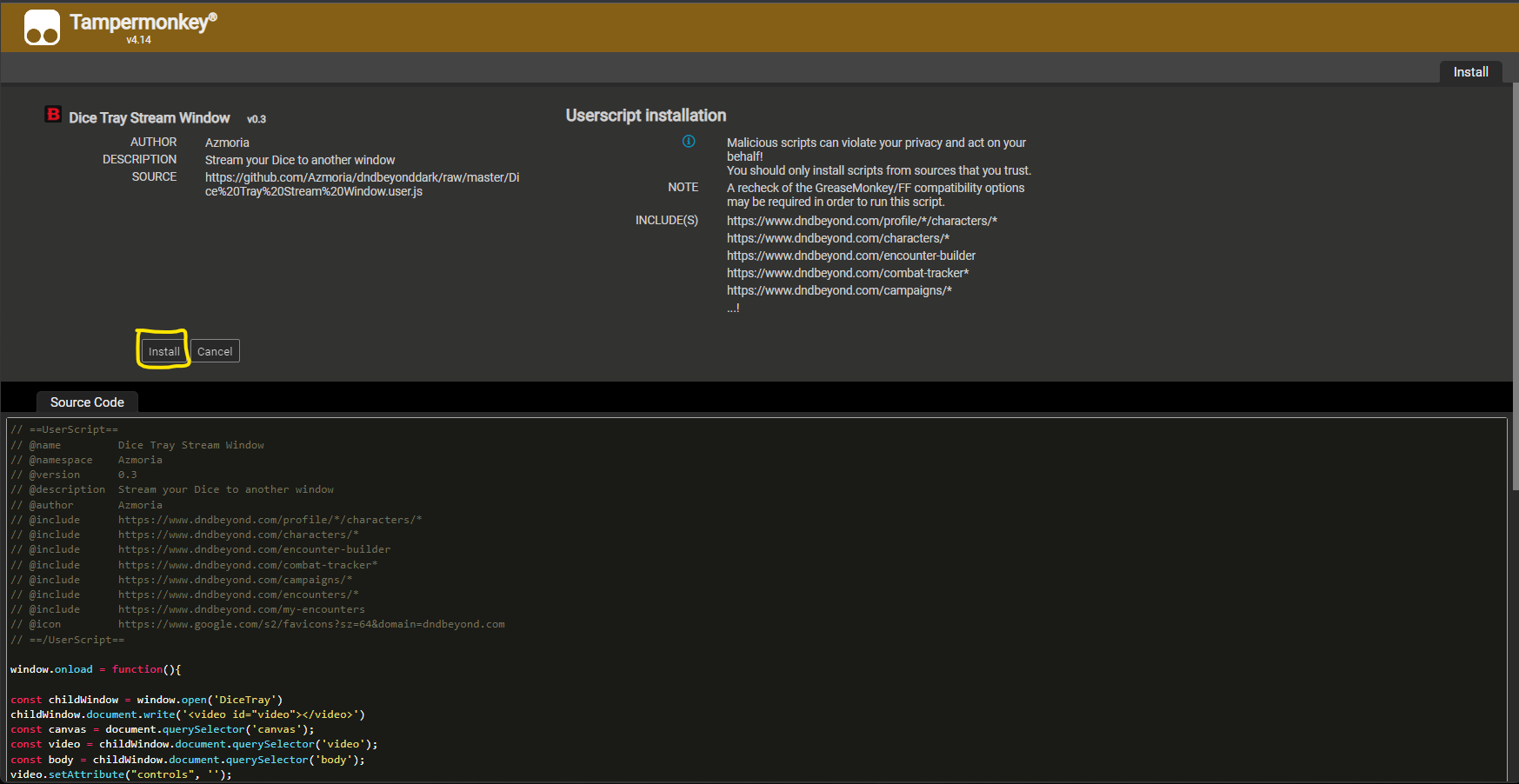Click the window.onload line in the code
1519x784 pixels.
point(94,668)
